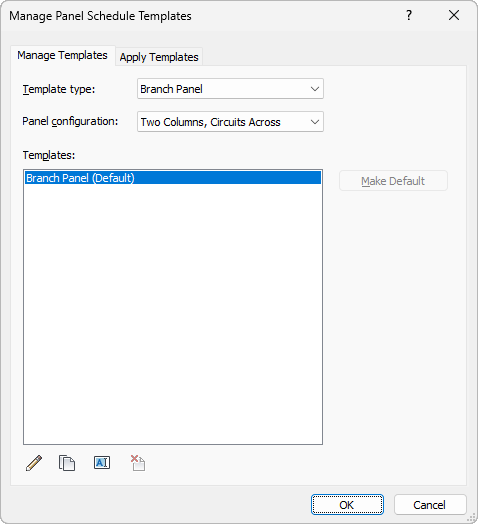Dismiss the dialog with Cancel
Screen dimensions: 478x524
click(x=430, y=505)
